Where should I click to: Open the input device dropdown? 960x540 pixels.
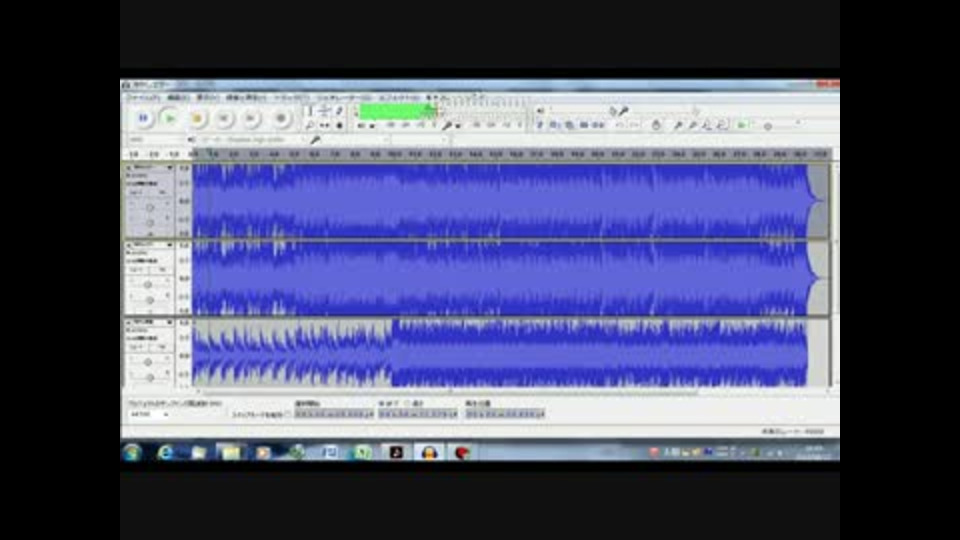click(356, 140)
